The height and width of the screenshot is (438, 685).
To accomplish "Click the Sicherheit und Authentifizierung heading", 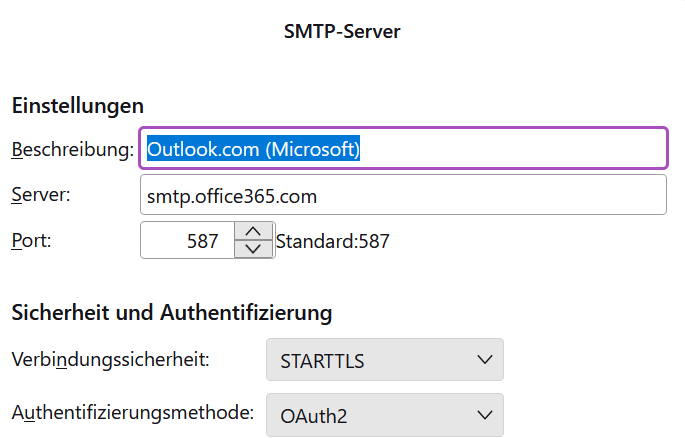I will [171, 312].
